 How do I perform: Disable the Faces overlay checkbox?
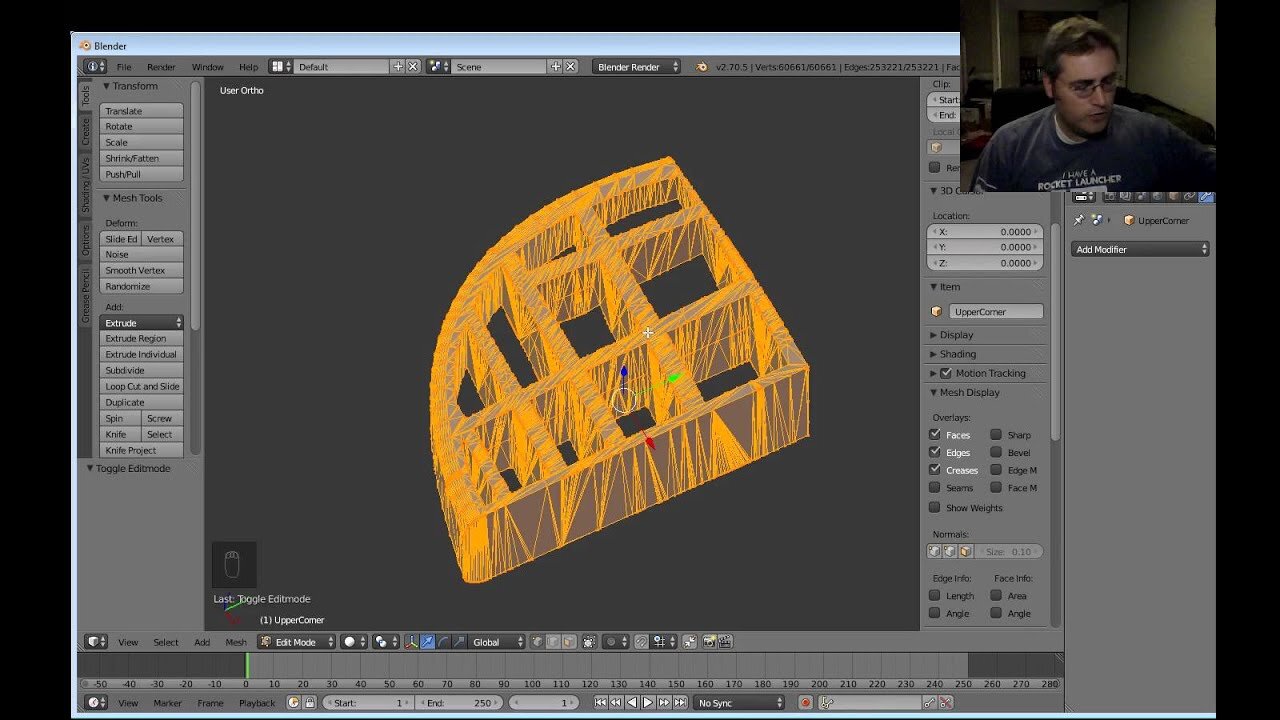click(935, 435)
